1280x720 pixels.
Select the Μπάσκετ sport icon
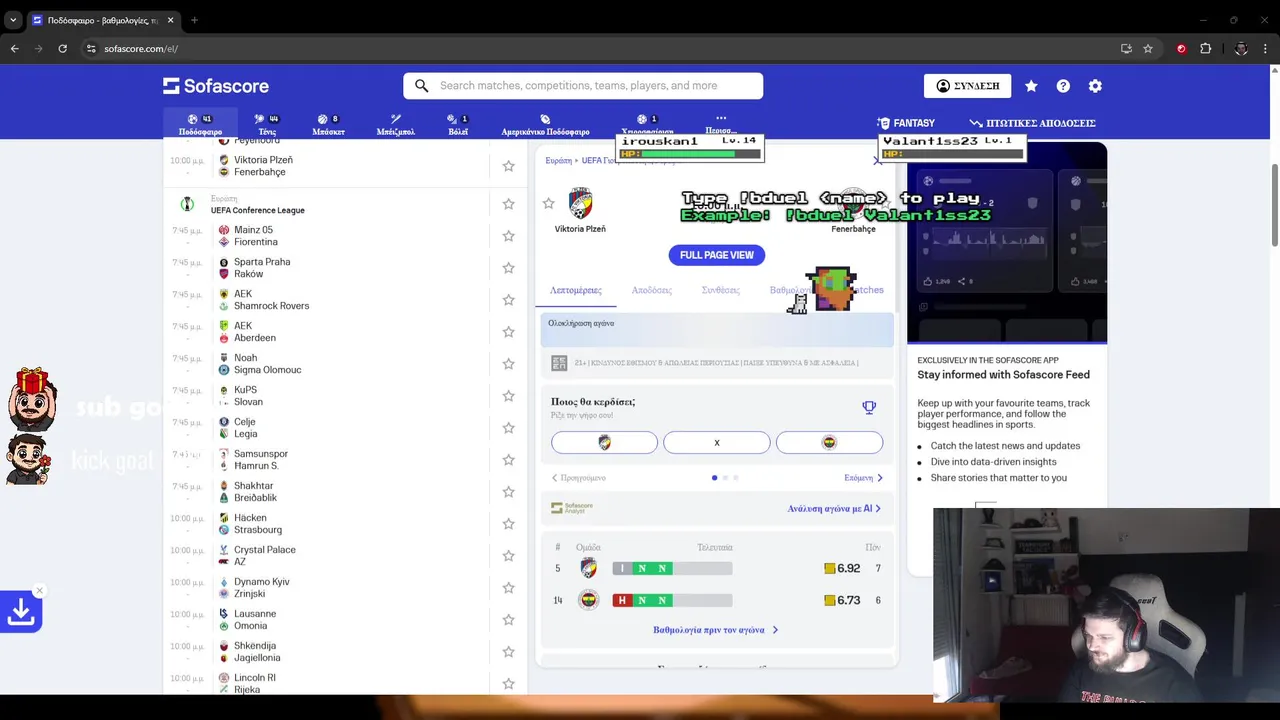pyautogui.click(x=328, y=124)
